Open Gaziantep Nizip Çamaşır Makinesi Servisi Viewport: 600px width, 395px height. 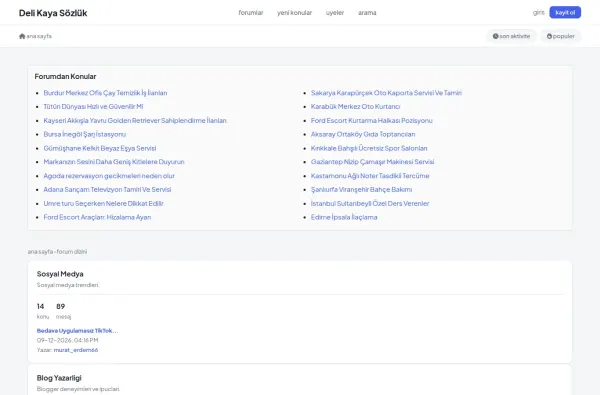coord(373,162)
